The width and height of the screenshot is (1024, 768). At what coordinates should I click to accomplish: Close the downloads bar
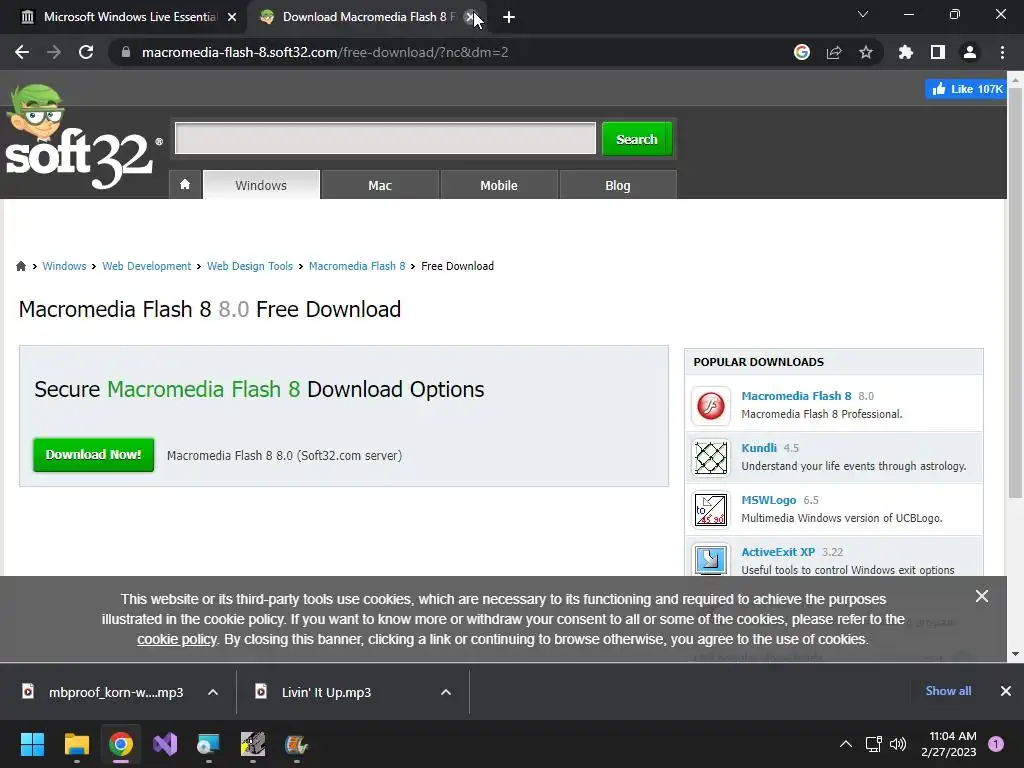[x=1006, y=691]
